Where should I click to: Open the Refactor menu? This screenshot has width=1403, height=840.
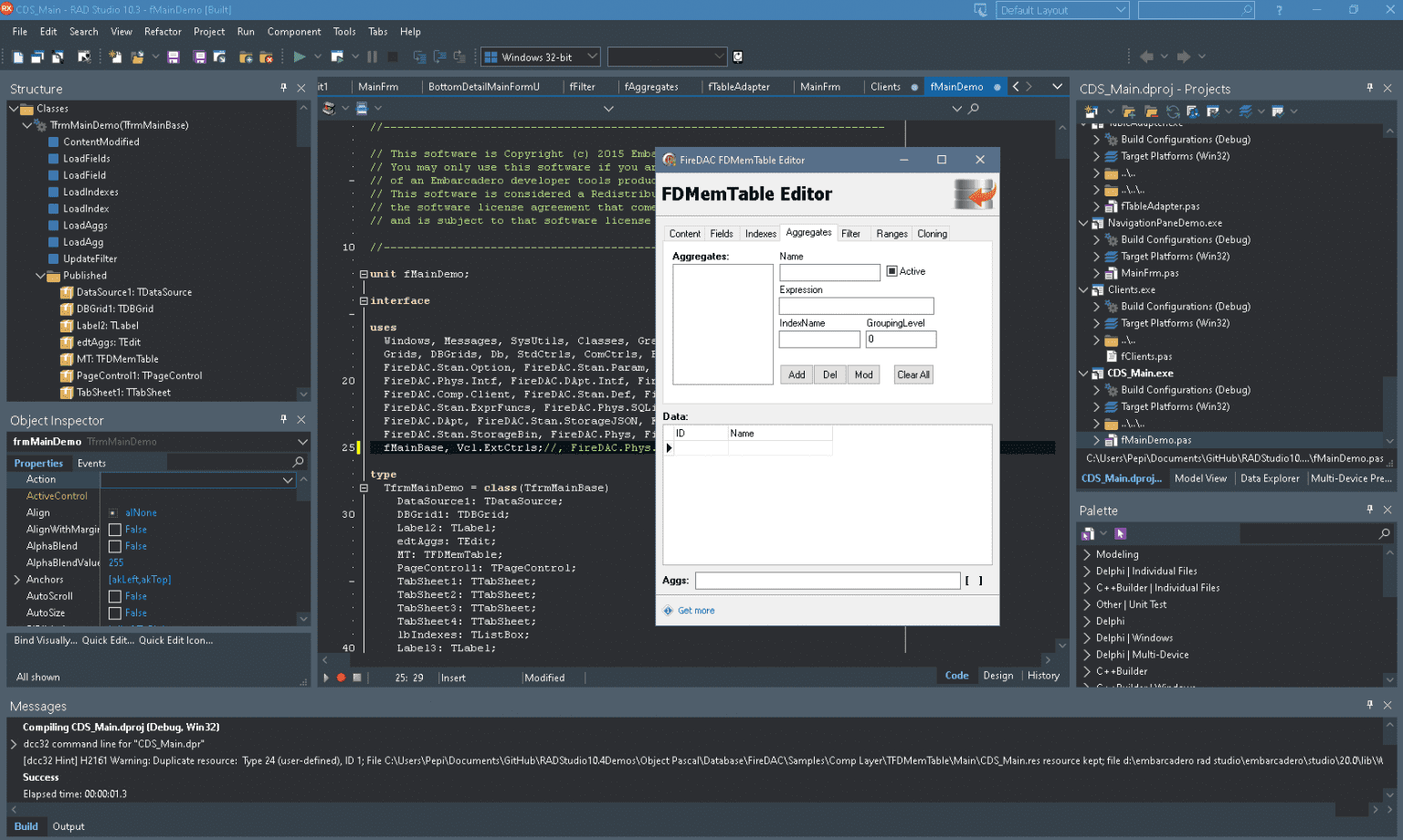[x=163, y=31]
